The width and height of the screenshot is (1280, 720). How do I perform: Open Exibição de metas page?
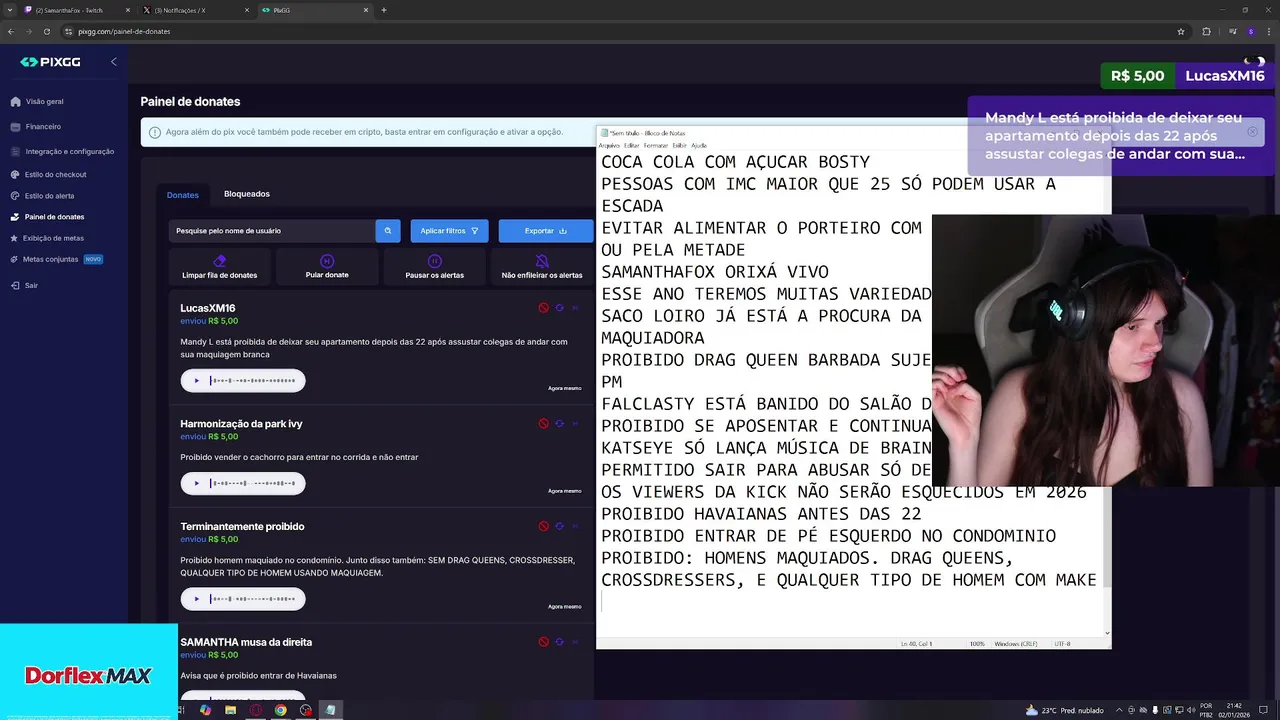pyautogui.click(x=47, y=238)
